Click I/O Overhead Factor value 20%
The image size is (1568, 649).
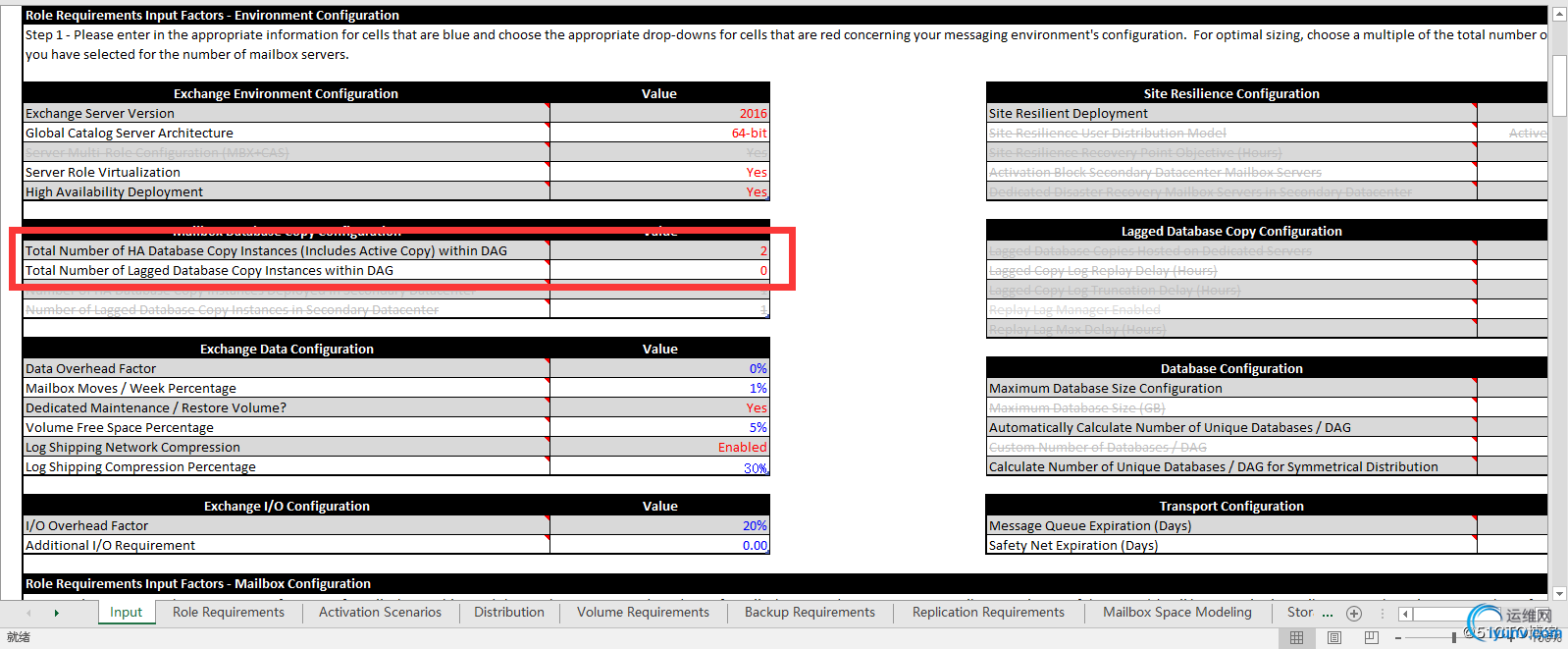[x=659, y=525]
